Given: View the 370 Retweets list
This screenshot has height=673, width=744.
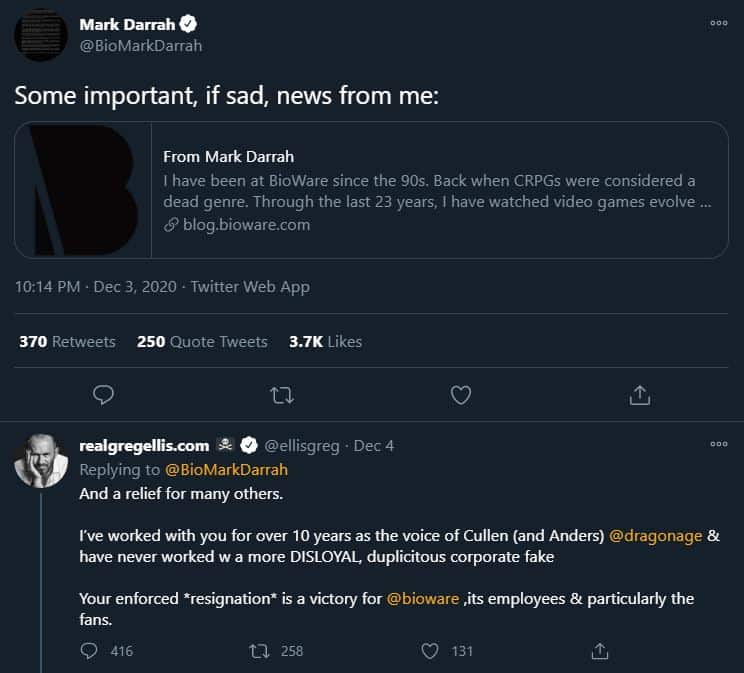Looking at the screenshot, I should pos(67,341).
